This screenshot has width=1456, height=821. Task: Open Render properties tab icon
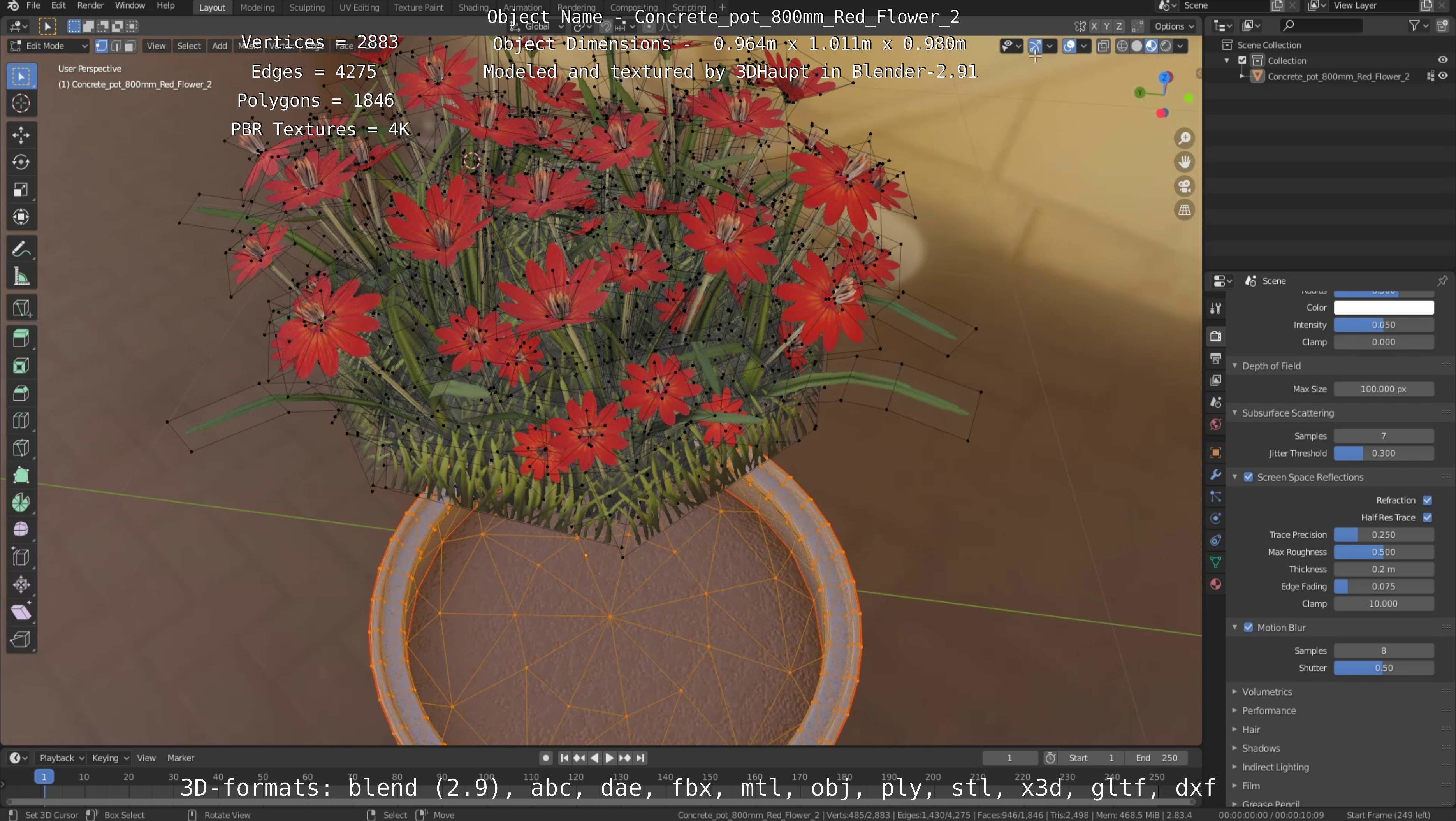[x=1216, y=336]
